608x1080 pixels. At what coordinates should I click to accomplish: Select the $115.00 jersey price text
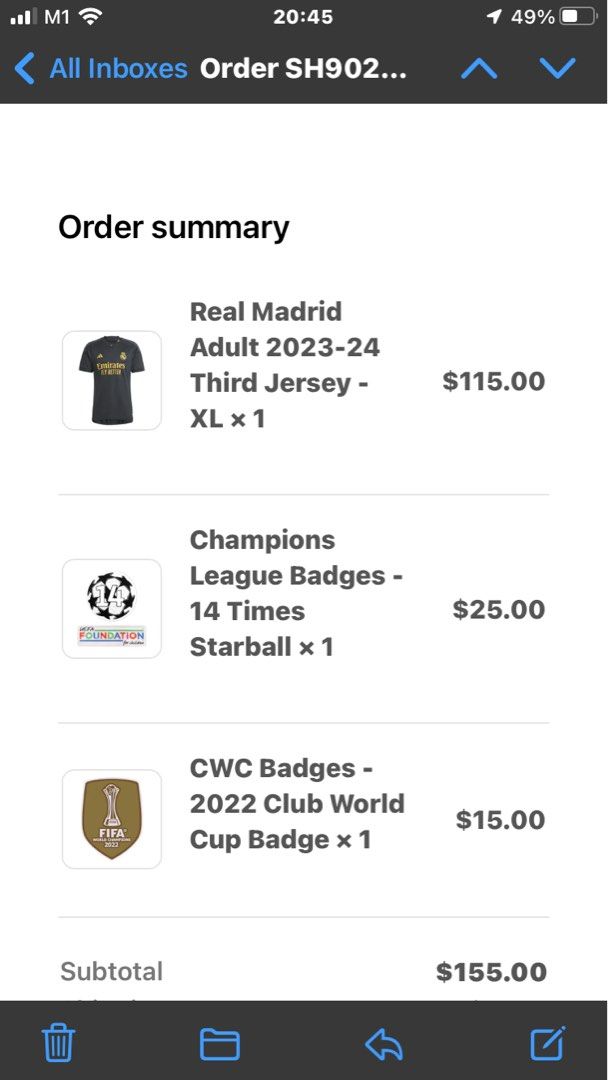[x=493, y=381]
